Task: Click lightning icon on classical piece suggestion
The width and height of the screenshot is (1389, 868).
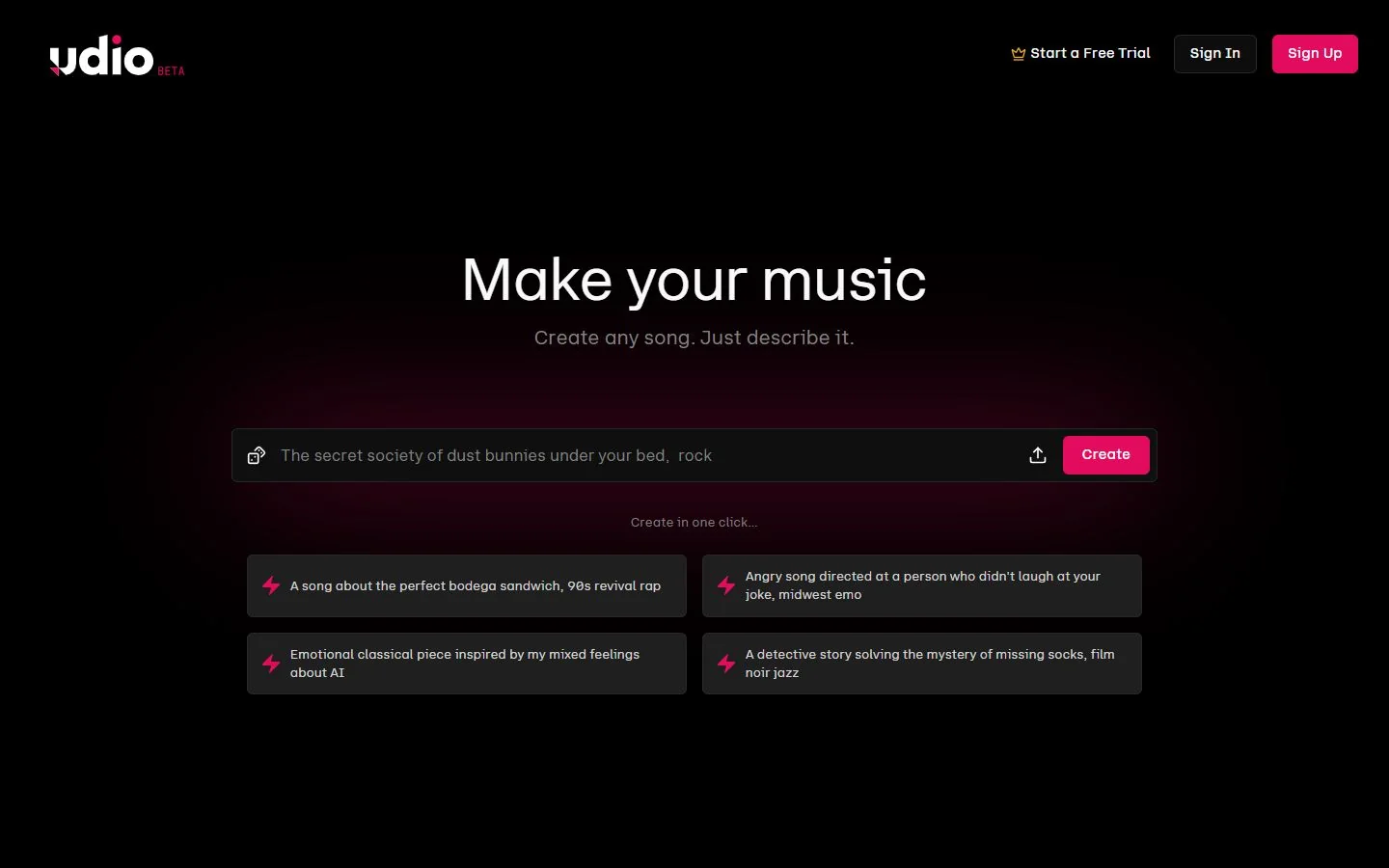Action: [x=271, y=664]
